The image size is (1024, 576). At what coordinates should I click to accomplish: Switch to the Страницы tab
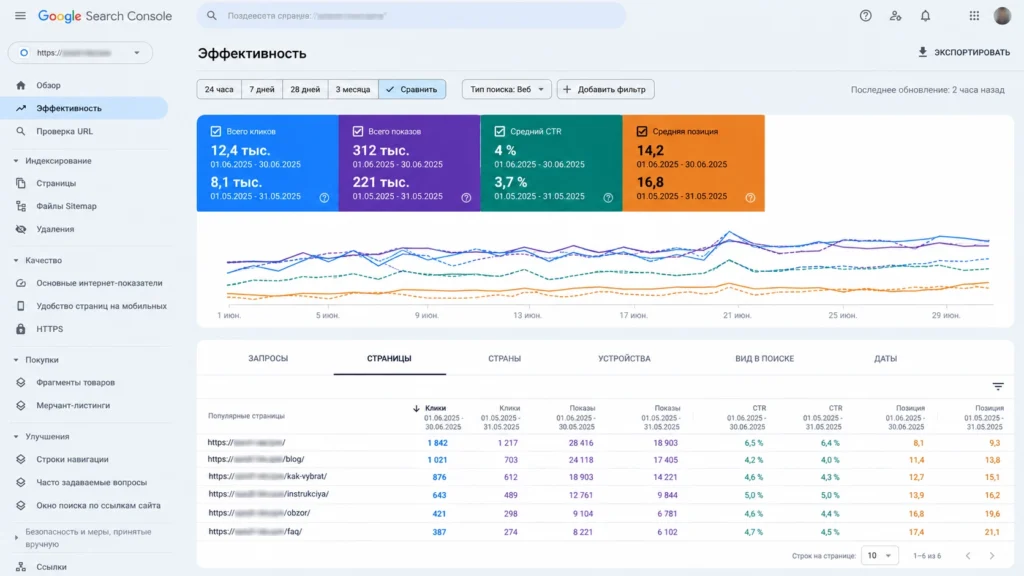pos(389,359)
